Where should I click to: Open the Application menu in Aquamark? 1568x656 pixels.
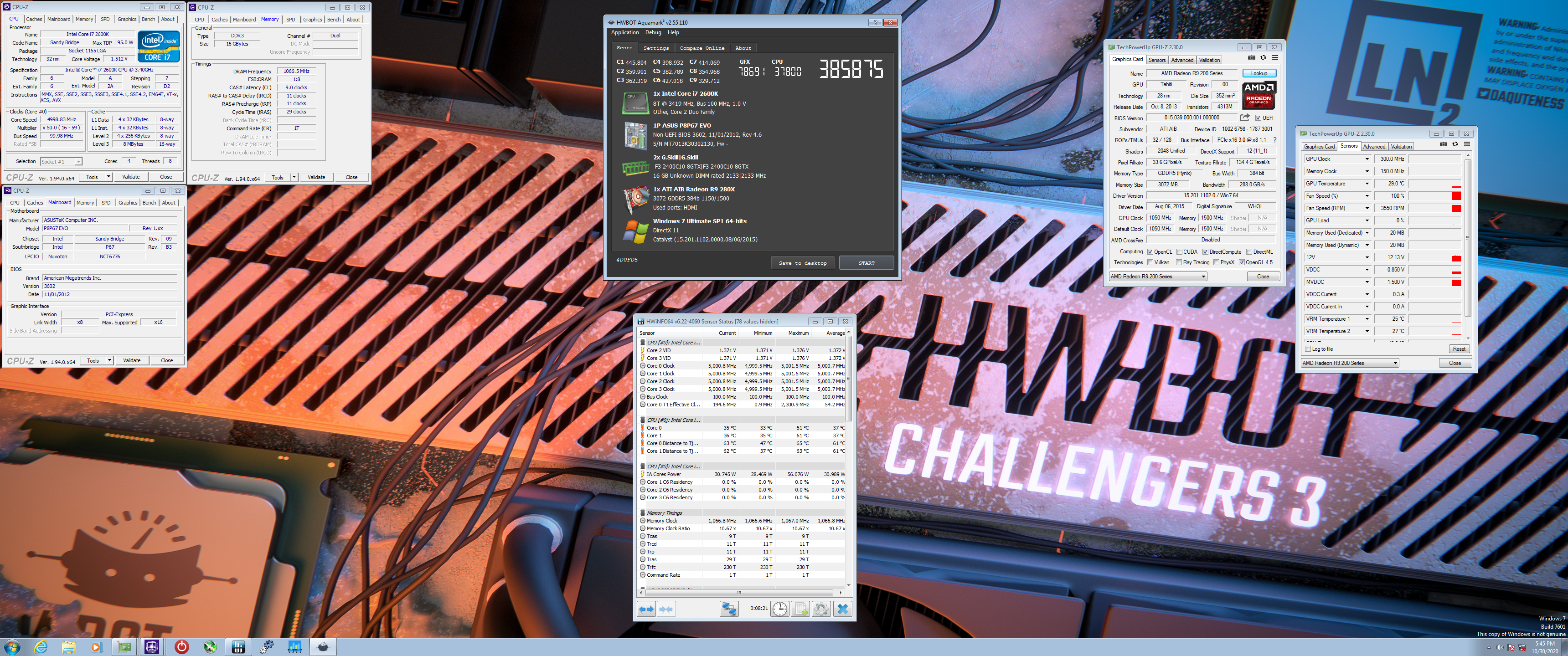(624, 32)
